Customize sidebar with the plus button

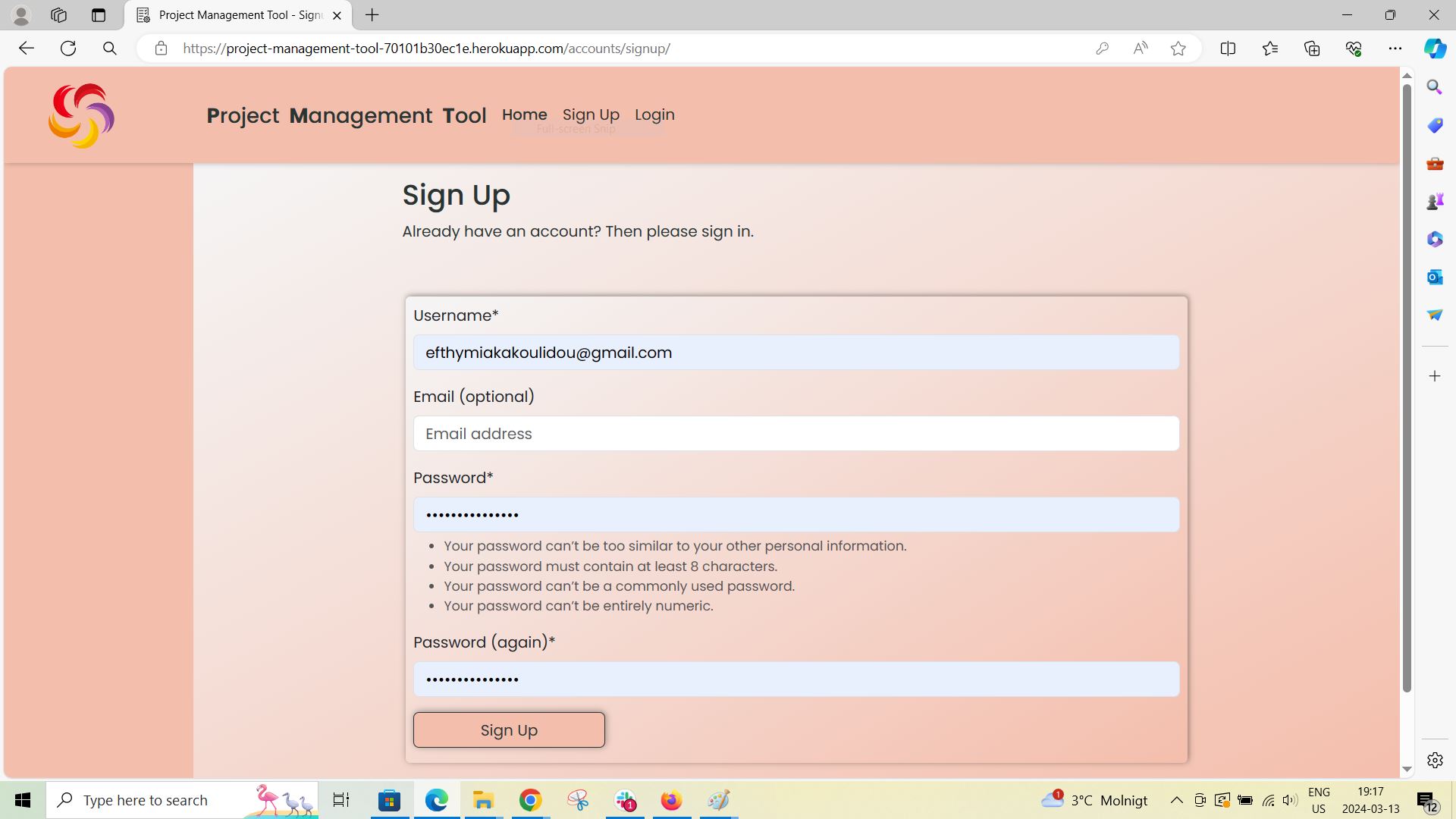tap(1434, 375)
